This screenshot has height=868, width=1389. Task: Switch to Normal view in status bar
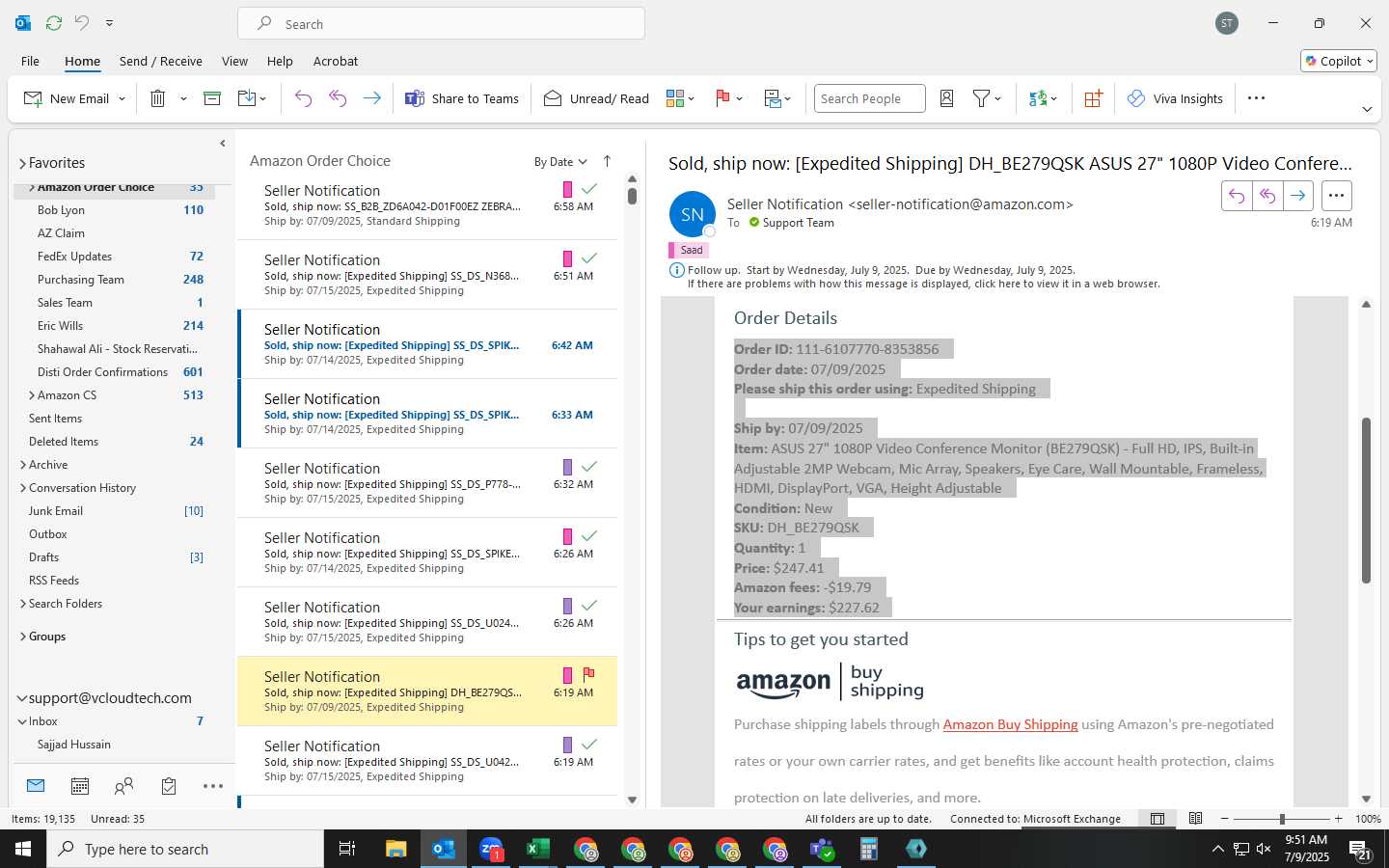coord(1157,819)
